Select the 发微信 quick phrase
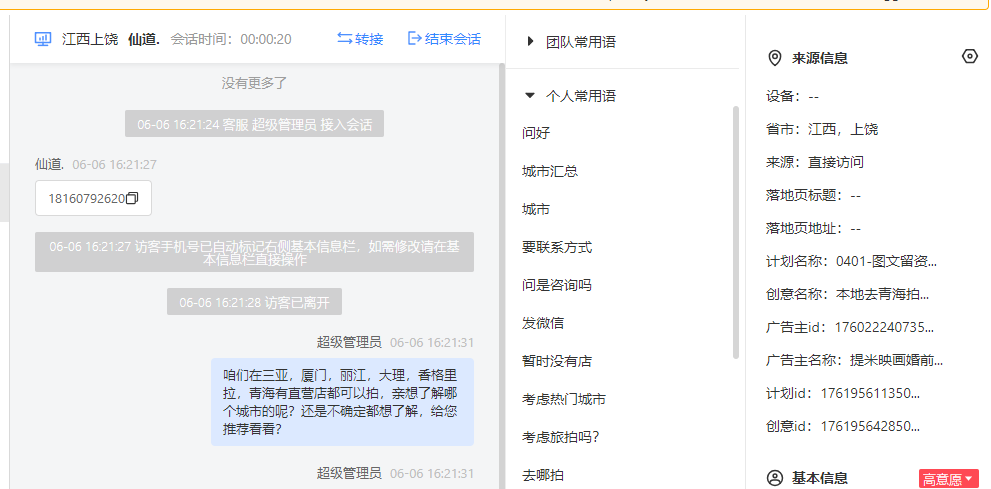Image resolution: width=991 pixels, height=489 pixels. pyautogui.click(x=543, y=323)
